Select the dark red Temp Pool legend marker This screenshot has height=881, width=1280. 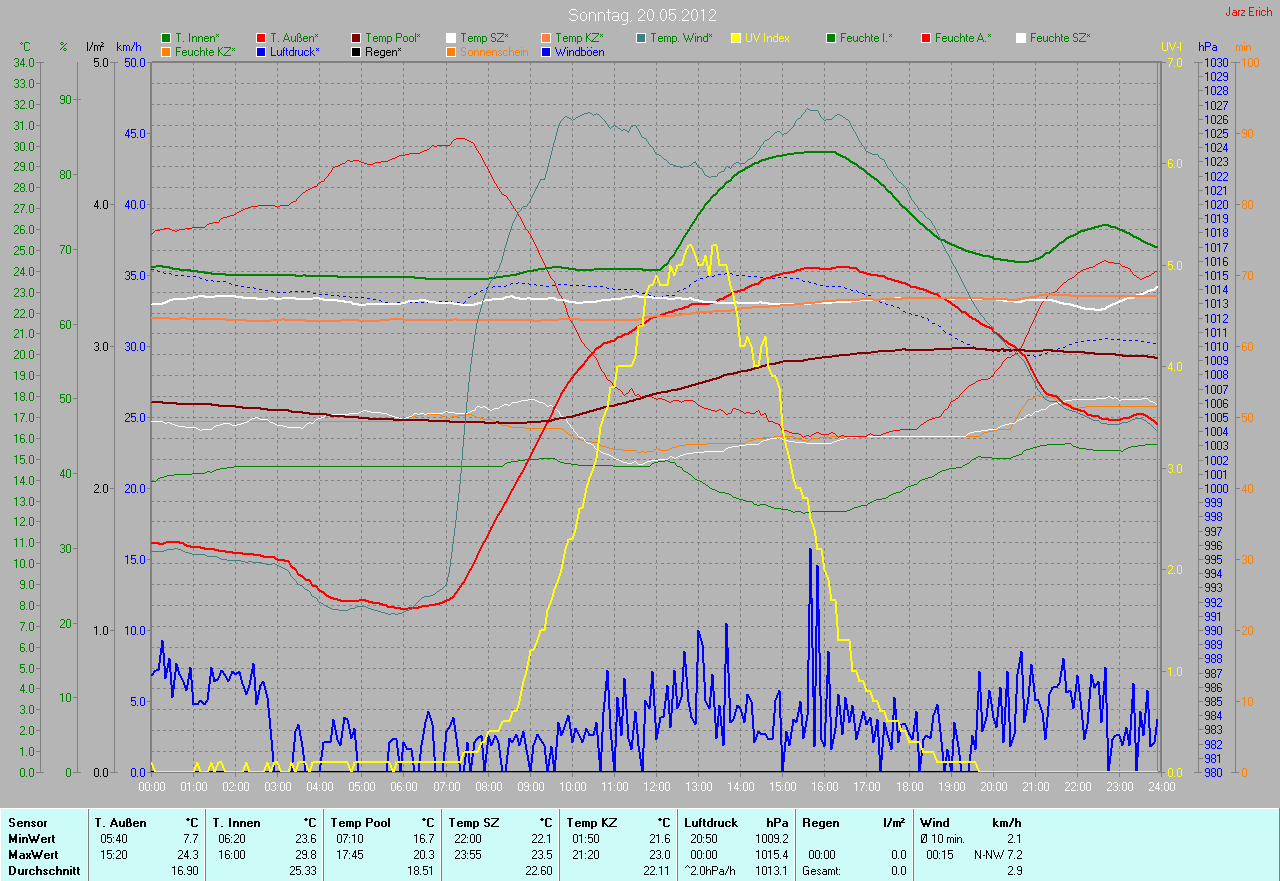tap(356, 38)
